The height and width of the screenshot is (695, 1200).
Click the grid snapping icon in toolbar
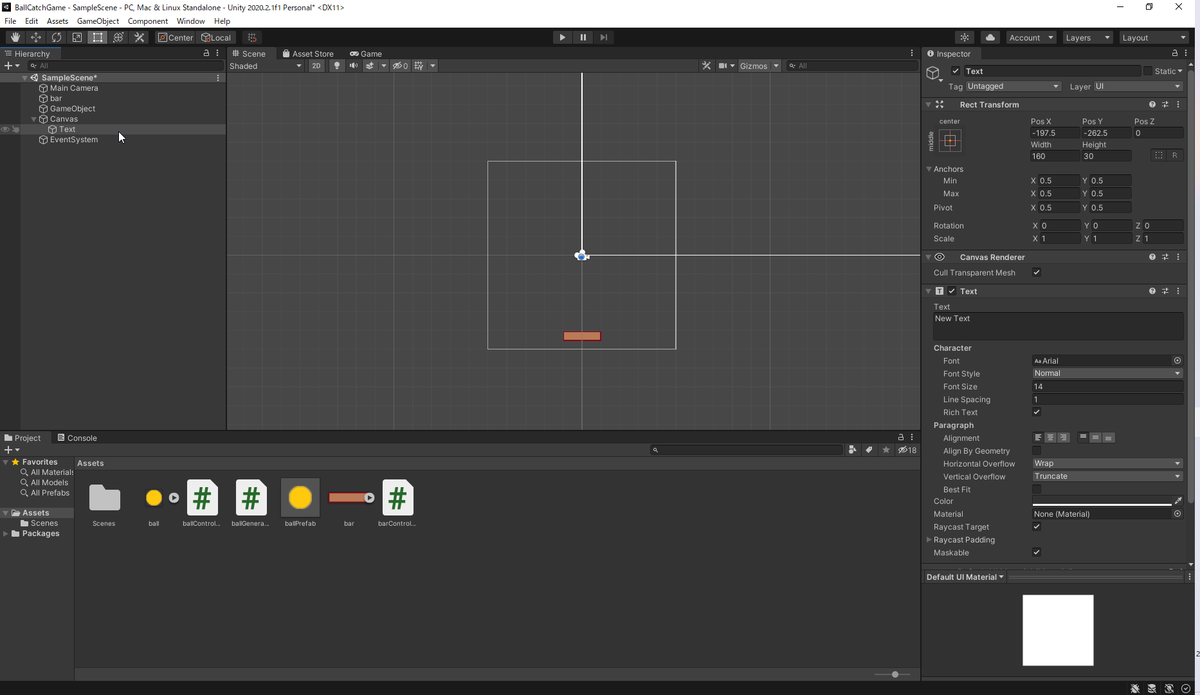coord(252,37)
